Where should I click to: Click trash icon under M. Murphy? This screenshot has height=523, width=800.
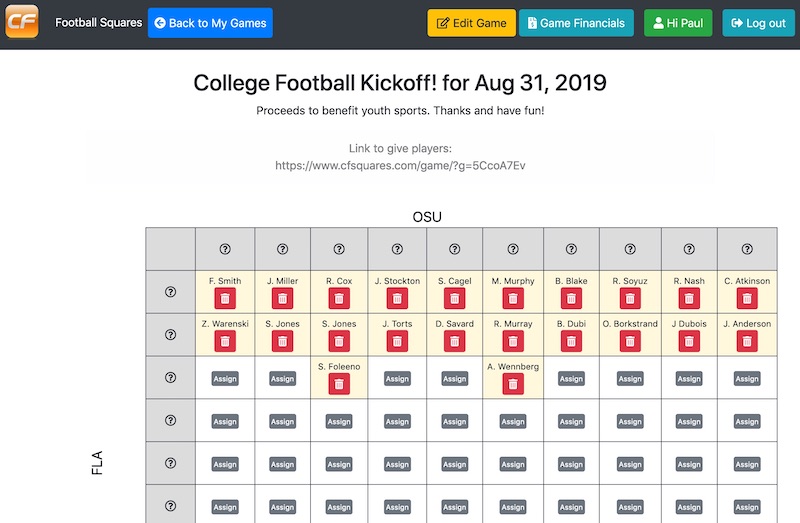513,298
